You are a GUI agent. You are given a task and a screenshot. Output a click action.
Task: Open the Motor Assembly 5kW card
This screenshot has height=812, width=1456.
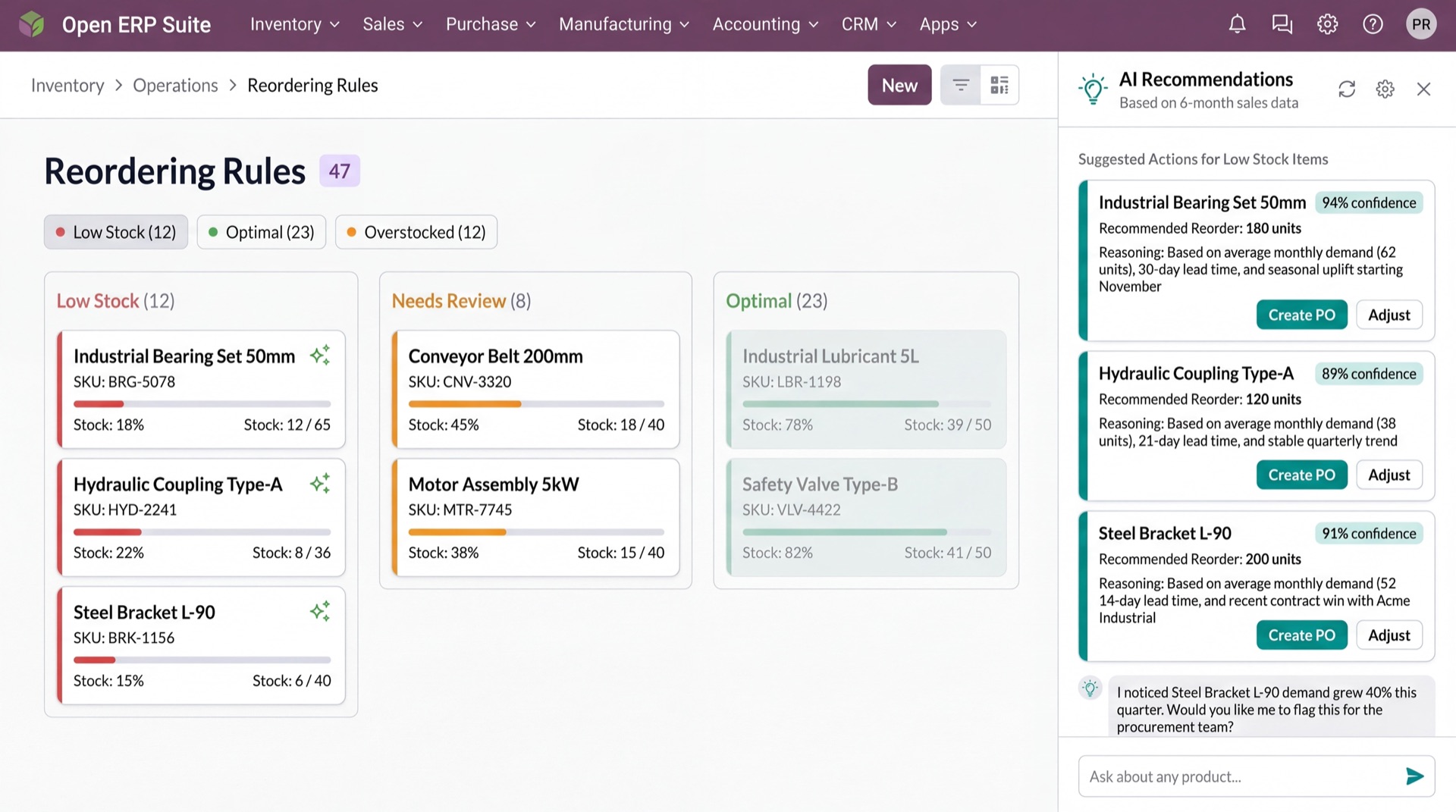click(535, 517)
